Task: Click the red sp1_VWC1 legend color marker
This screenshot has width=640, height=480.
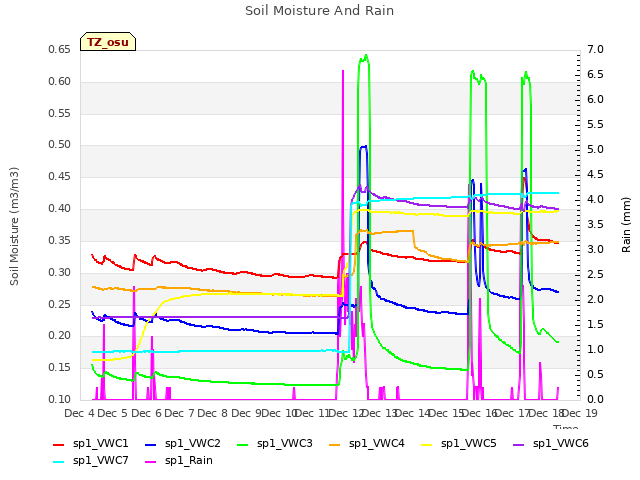Action: [59, 444]
